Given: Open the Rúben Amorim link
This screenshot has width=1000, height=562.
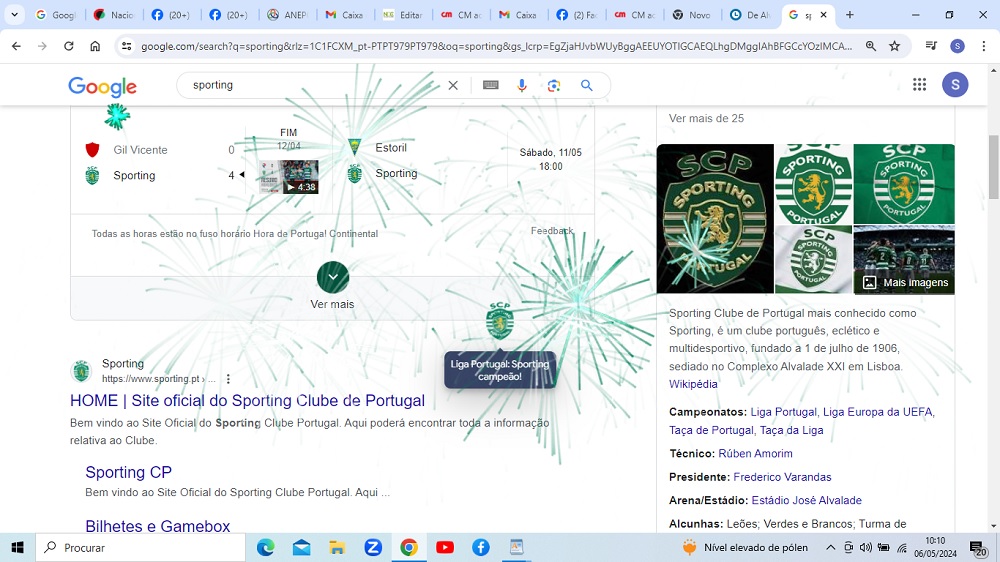Looking at the screenshot, I should click(755, 454).
